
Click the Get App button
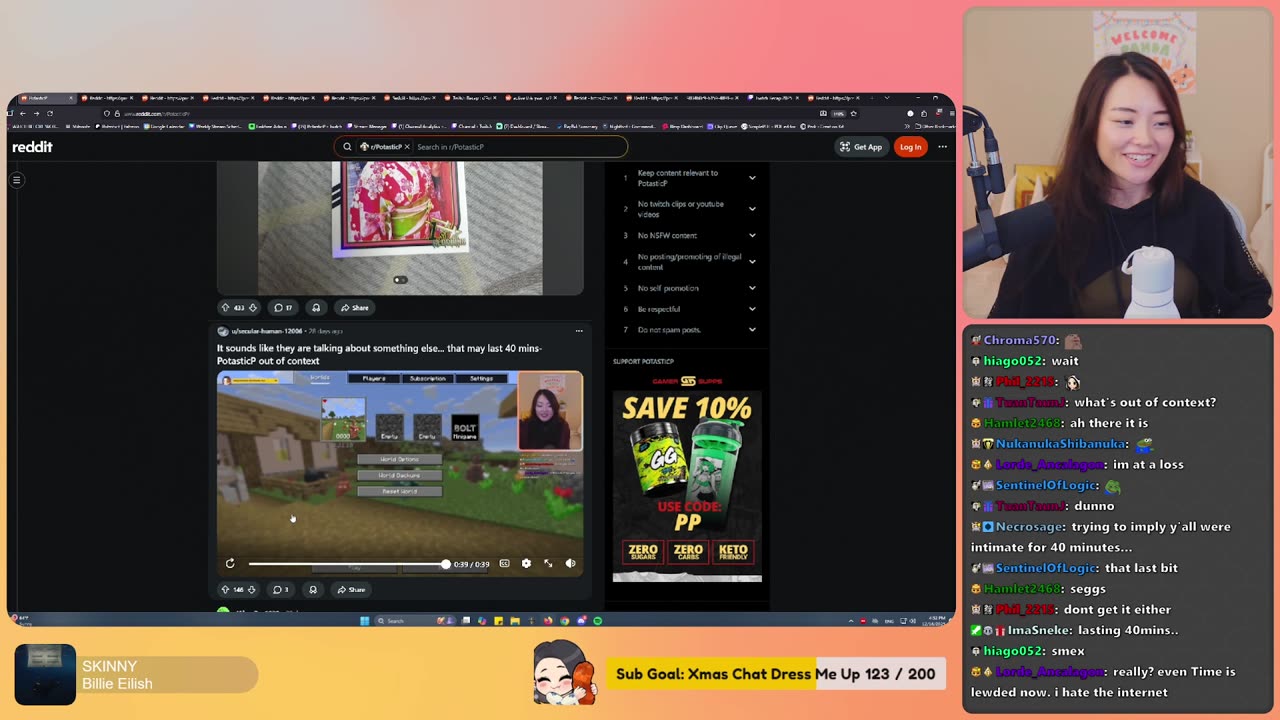click(x=861, y=147)
